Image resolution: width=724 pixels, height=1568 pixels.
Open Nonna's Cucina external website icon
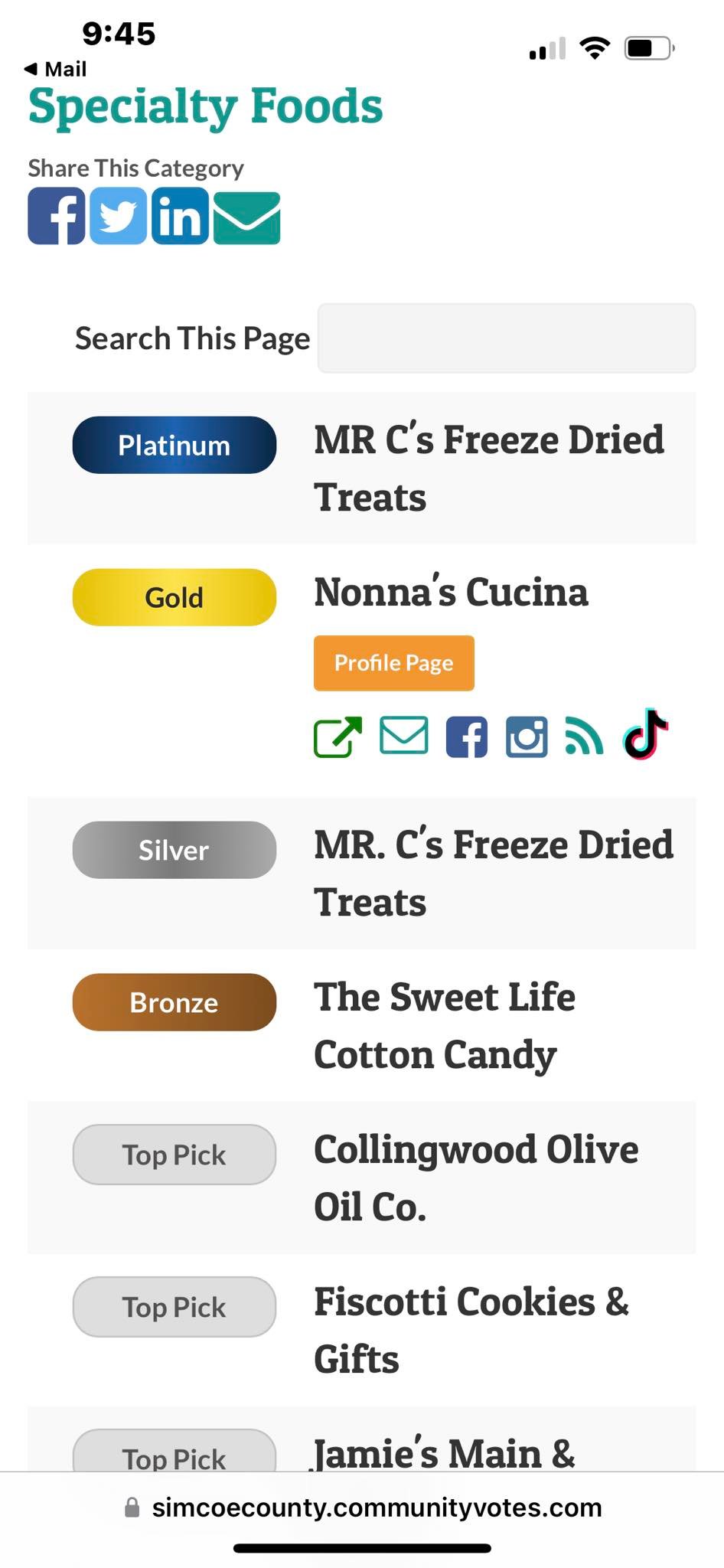click(338, 737)
